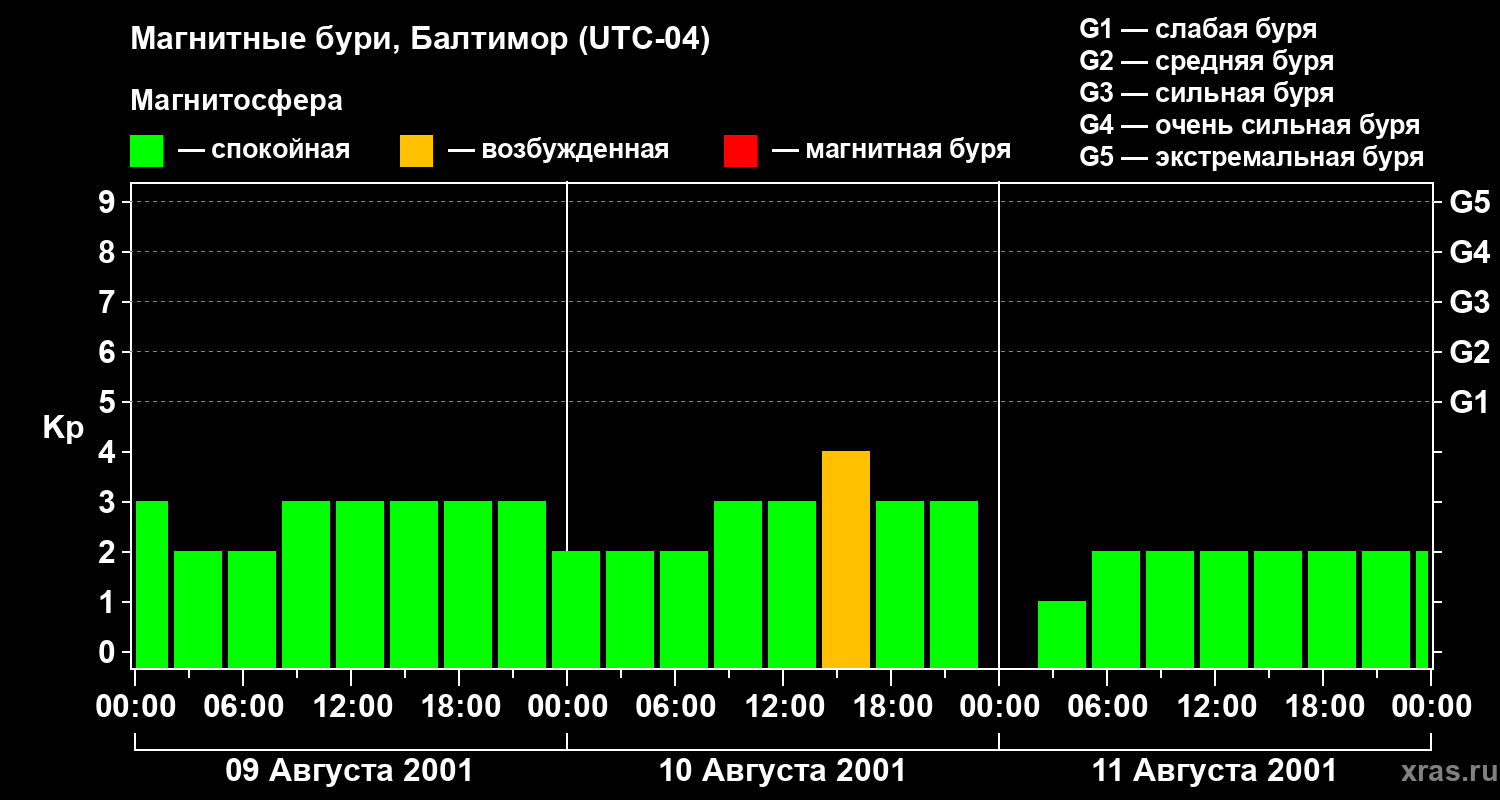Click the orange "возбужденная" legend swatch
The image size is (1500, 800).
[416, 151]
